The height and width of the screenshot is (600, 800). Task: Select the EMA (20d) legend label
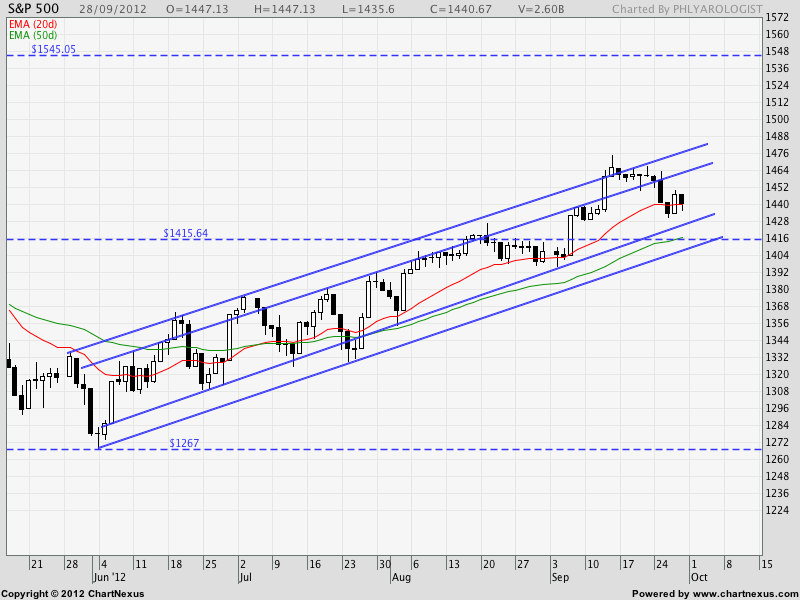[x=33, y=23]
